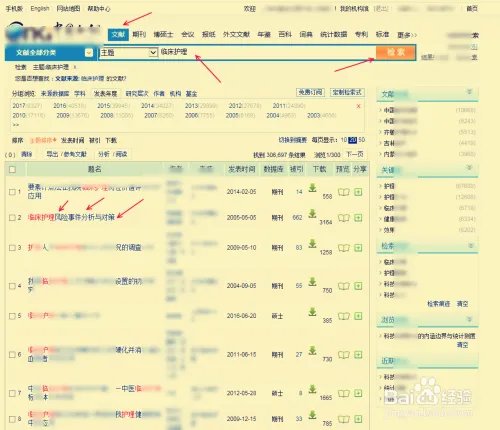Close the year group list with the red X

click(359, 106)
